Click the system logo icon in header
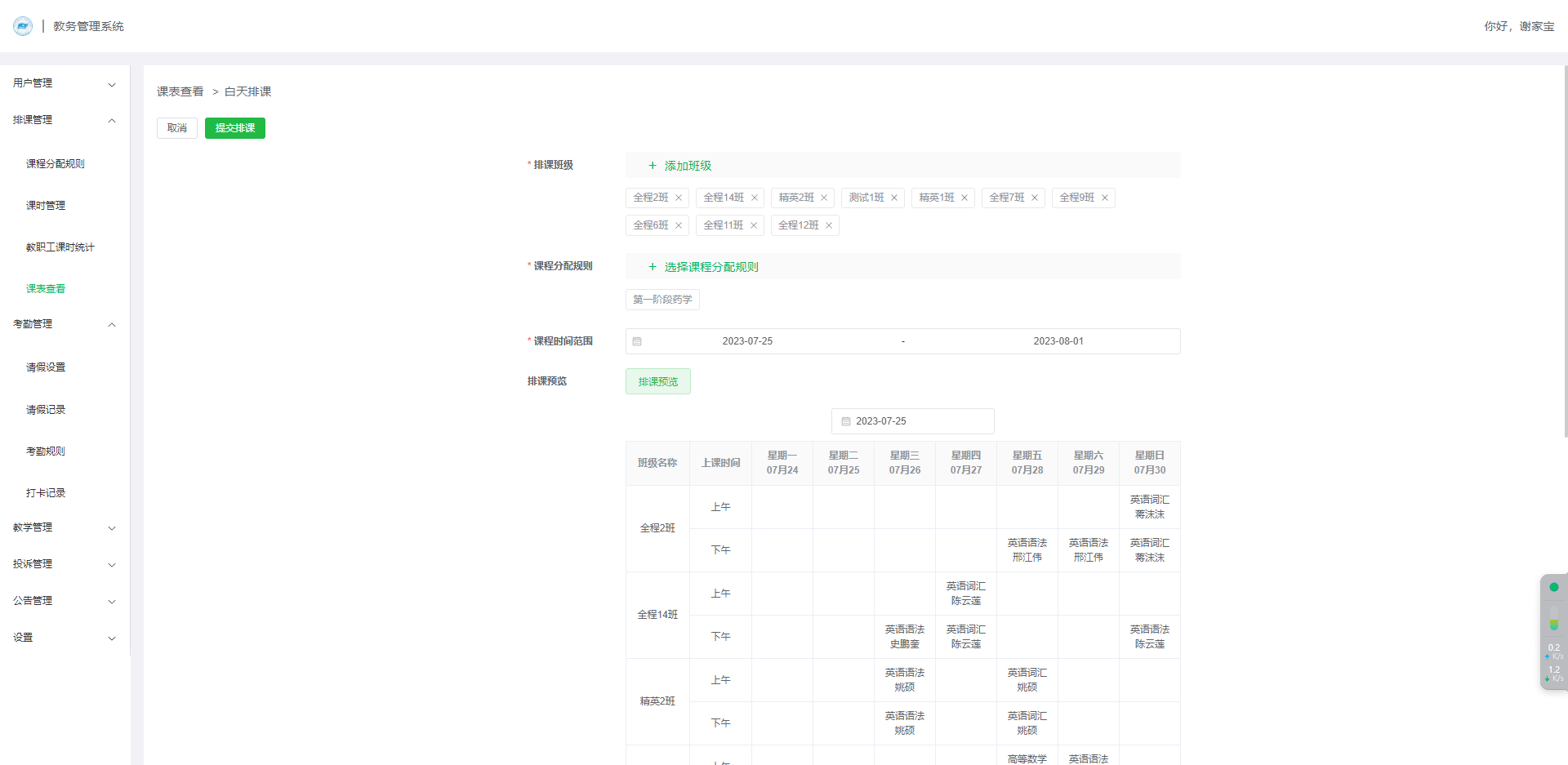Screen dimensions: 1568x765 pos(23,26)
